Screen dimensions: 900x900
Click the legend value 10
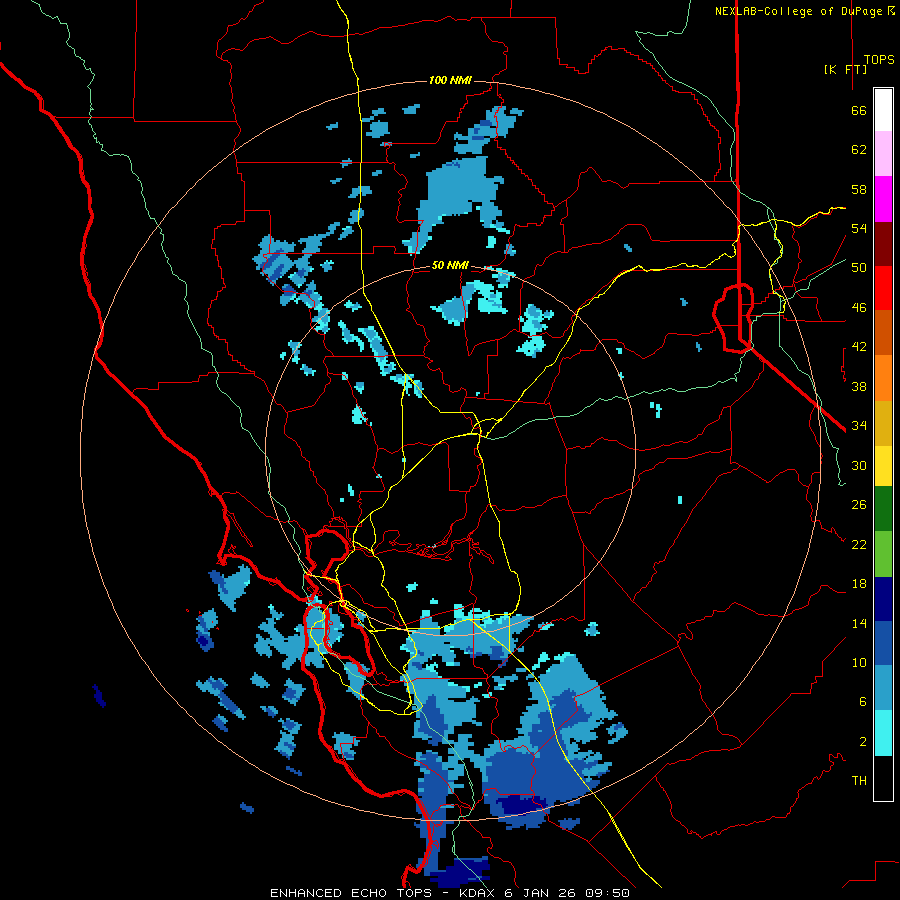pyautogui.click(x=859, y=663)
